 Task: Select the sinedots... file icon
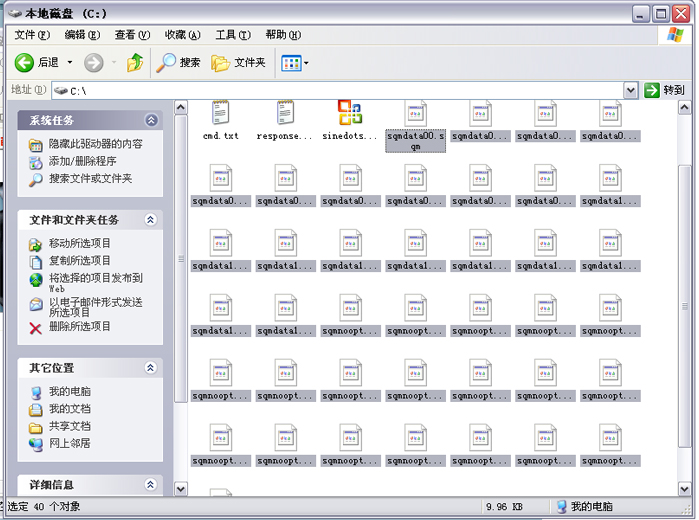350,112
